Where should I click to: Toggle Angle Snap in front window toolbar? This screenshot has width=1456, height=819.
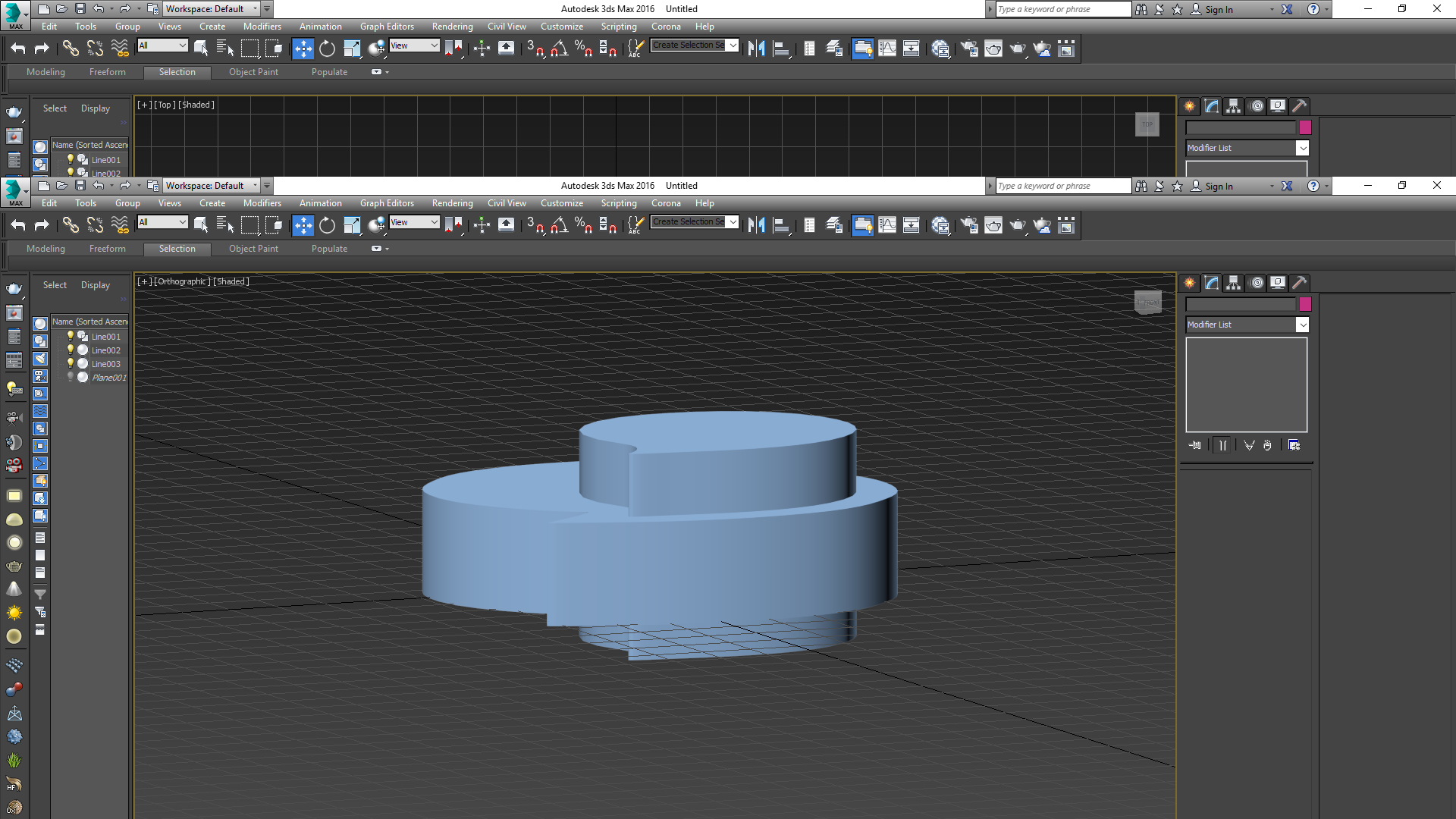560,225
